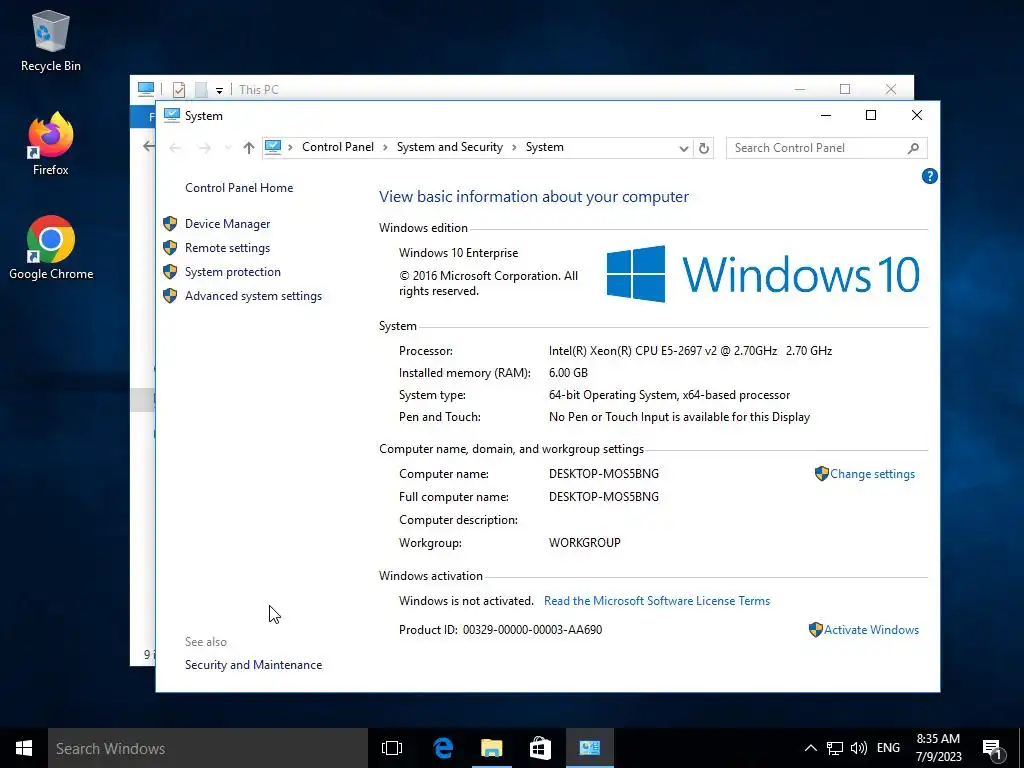Expand the chevron before Control Panel breadcrumb

[x=290, y=148]
